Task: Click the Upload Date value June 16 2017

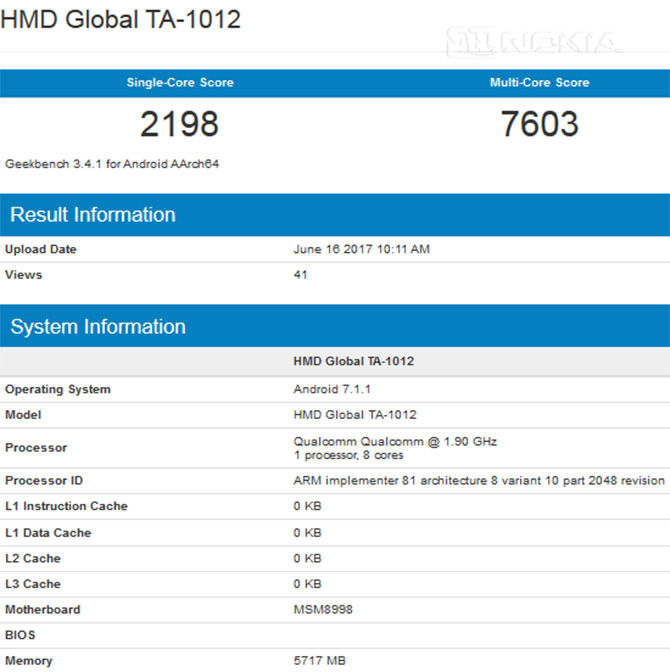Action: (361, 250)
